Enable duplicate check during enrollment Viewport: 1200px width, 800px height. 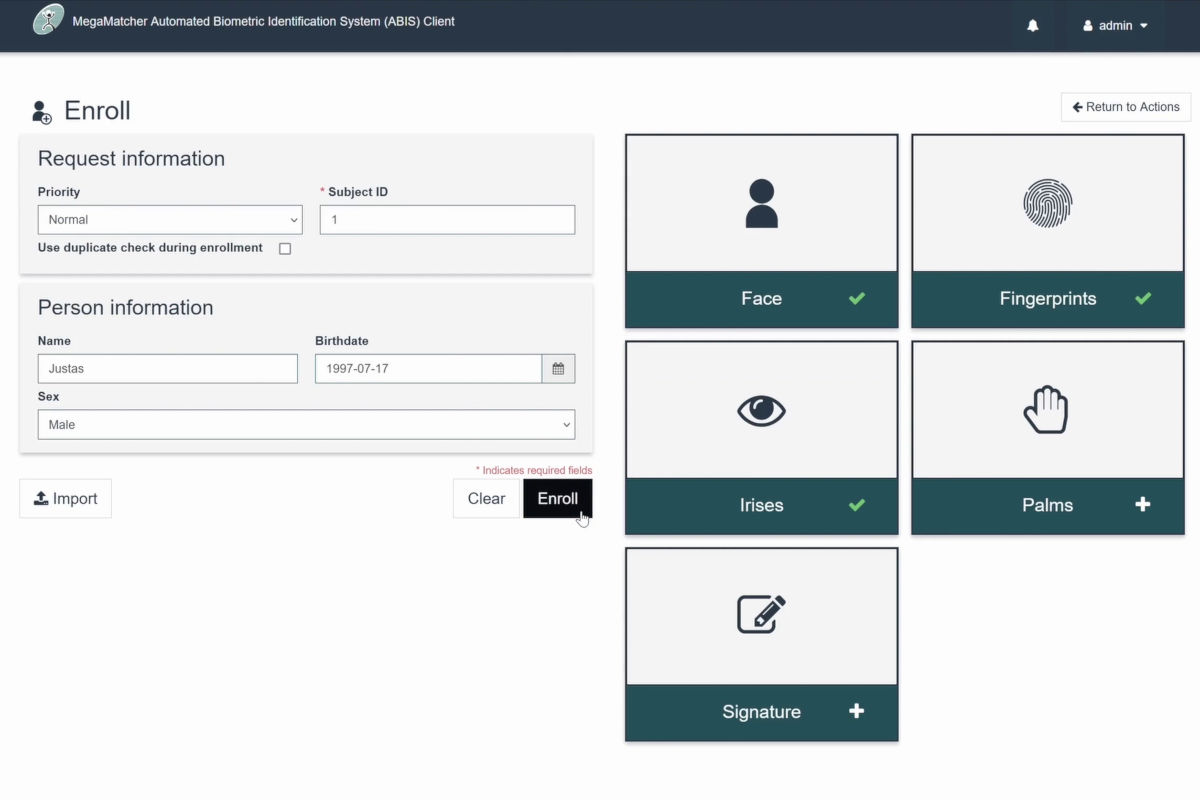285,249
